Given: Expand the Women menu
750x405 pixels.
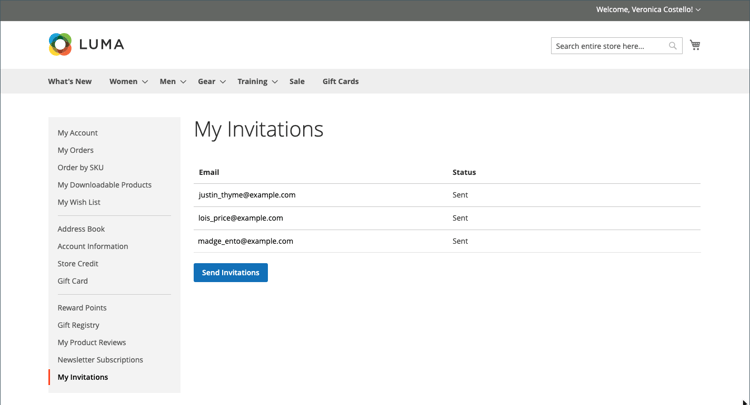Looking at the screenshot, I should 128,82.
